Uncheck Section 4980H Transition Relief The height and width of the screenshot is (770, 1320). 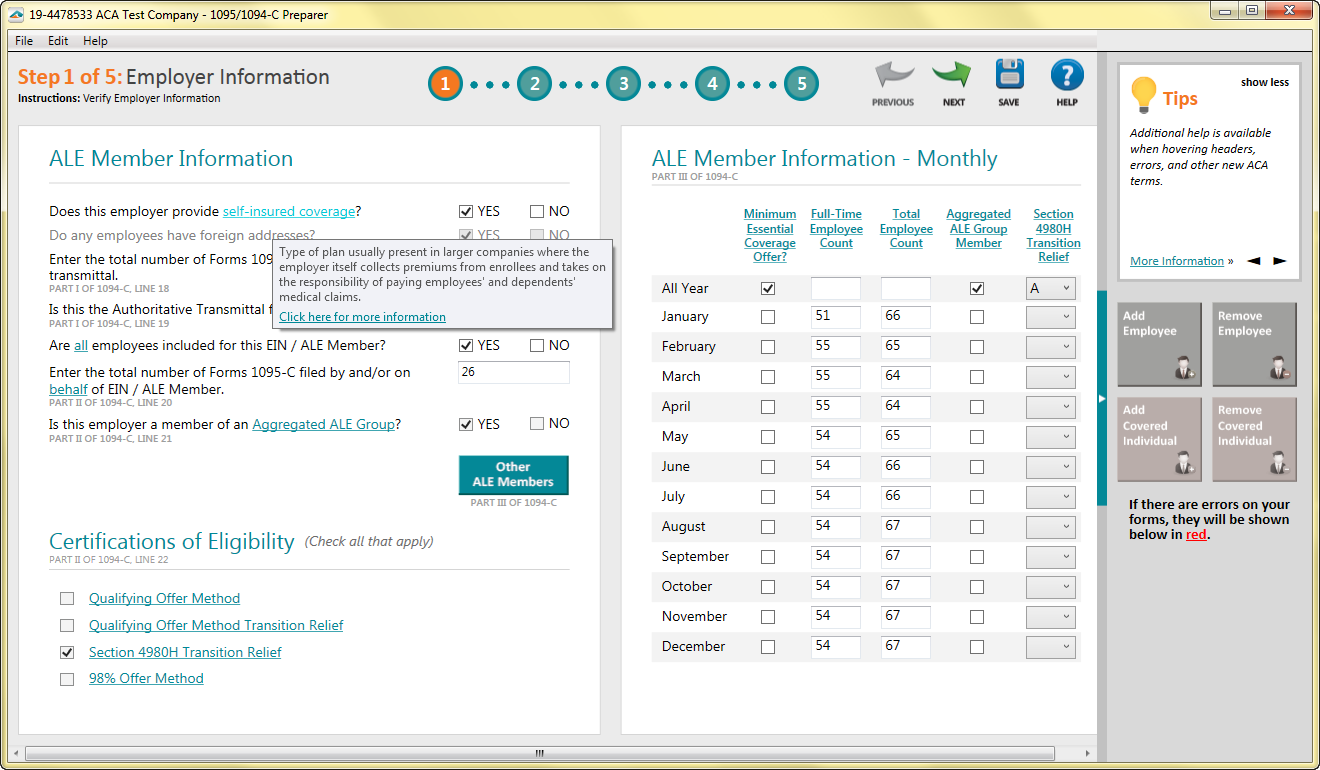click(67, 652)
